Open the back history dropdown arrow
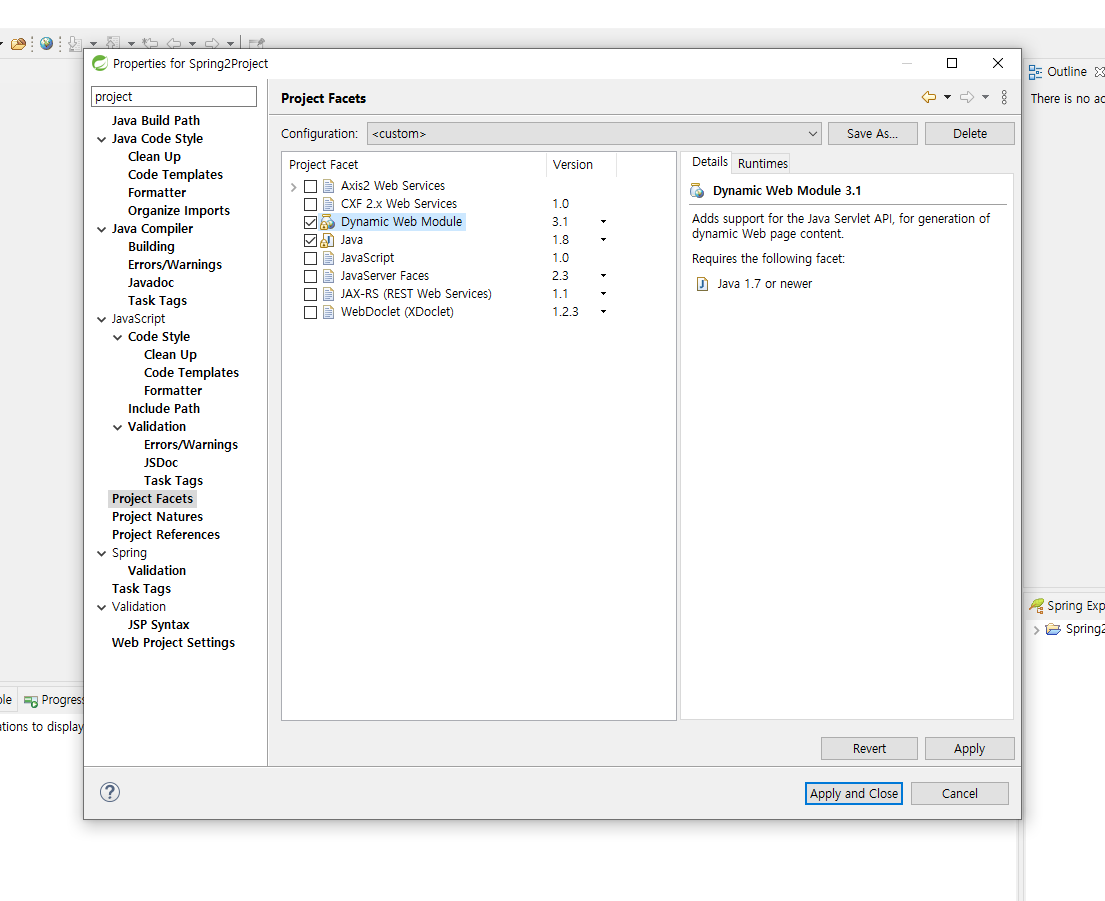Viewport: 1105px width, 901px height. point(947,97)
